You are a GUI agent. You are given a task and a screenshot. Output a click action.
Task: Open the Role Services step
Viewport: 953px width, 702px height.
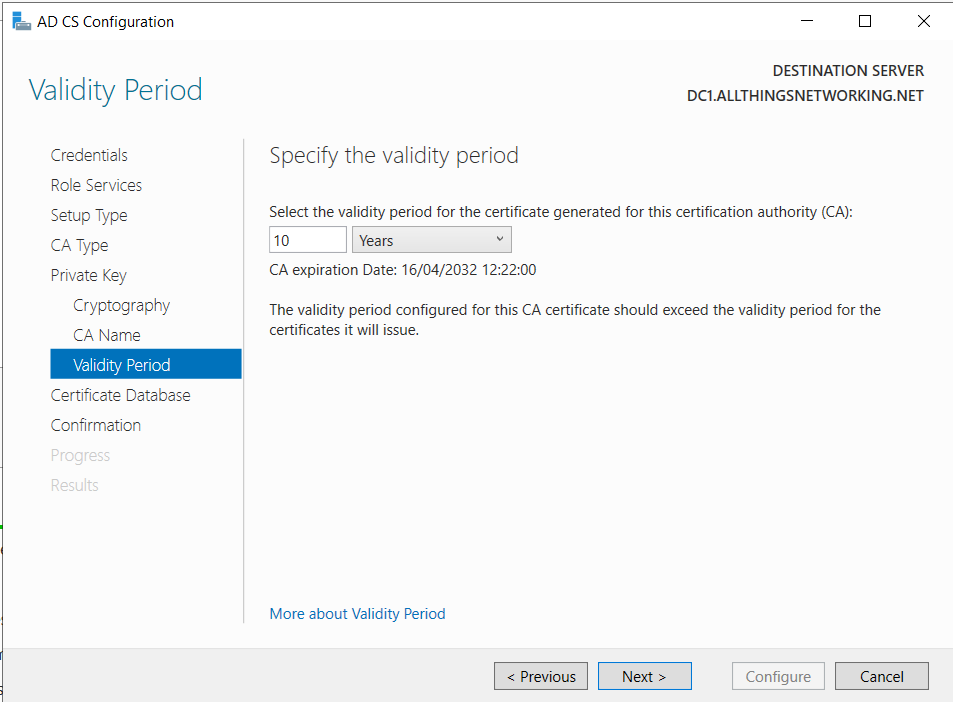coord(96,185)
